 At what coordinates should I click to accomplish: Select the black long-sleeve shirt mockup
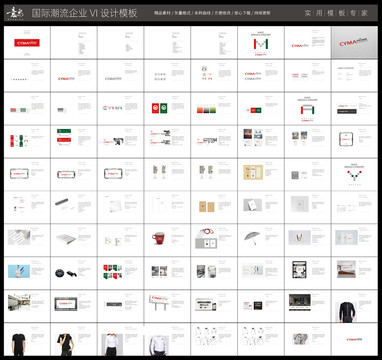pos(345,312)
